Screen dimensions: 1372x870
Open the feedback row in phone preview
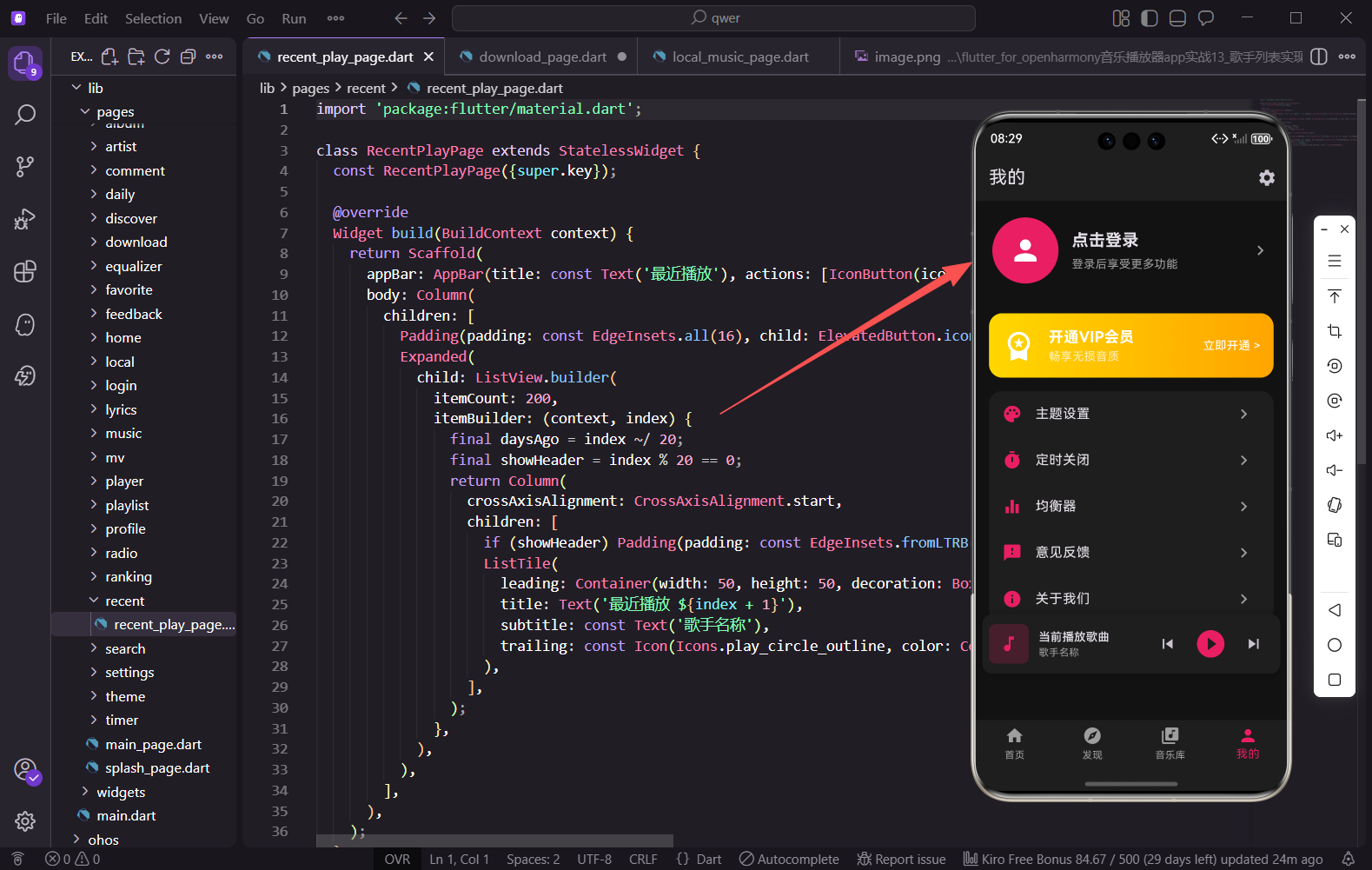[x=1130, y=552]
